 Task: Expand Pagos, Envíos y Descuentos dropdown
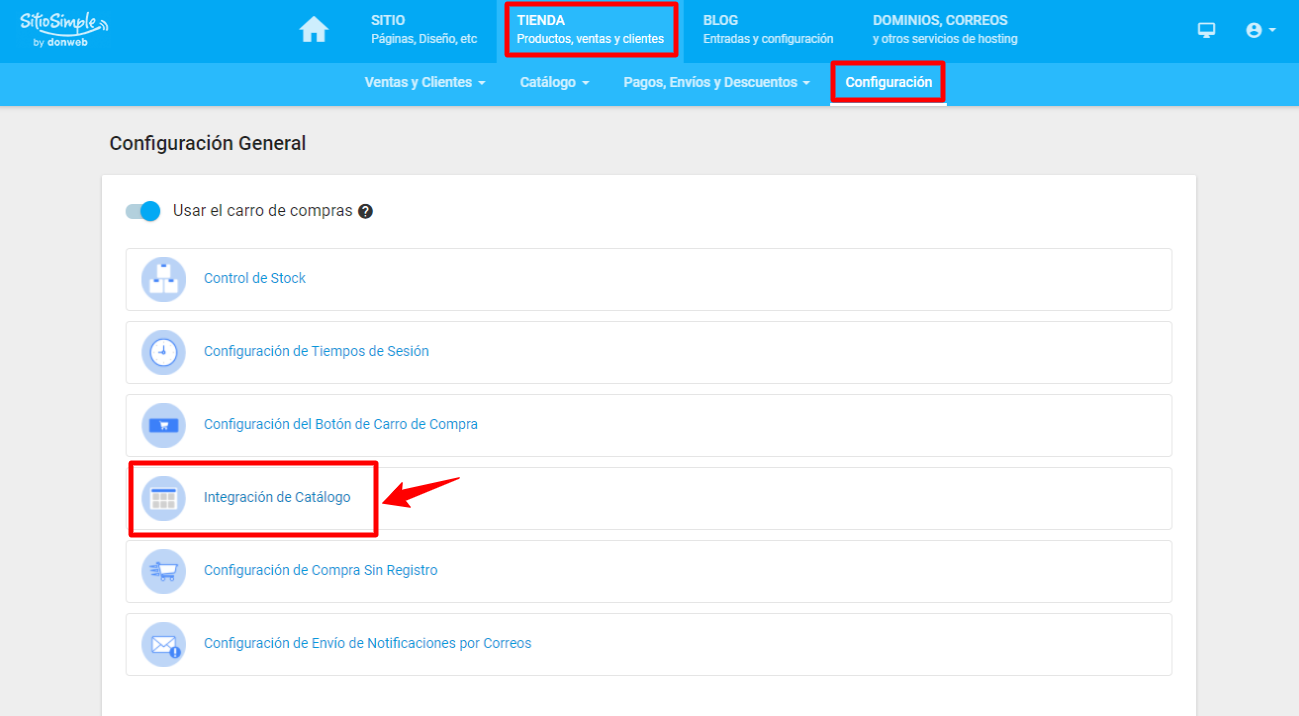point(717,82)
